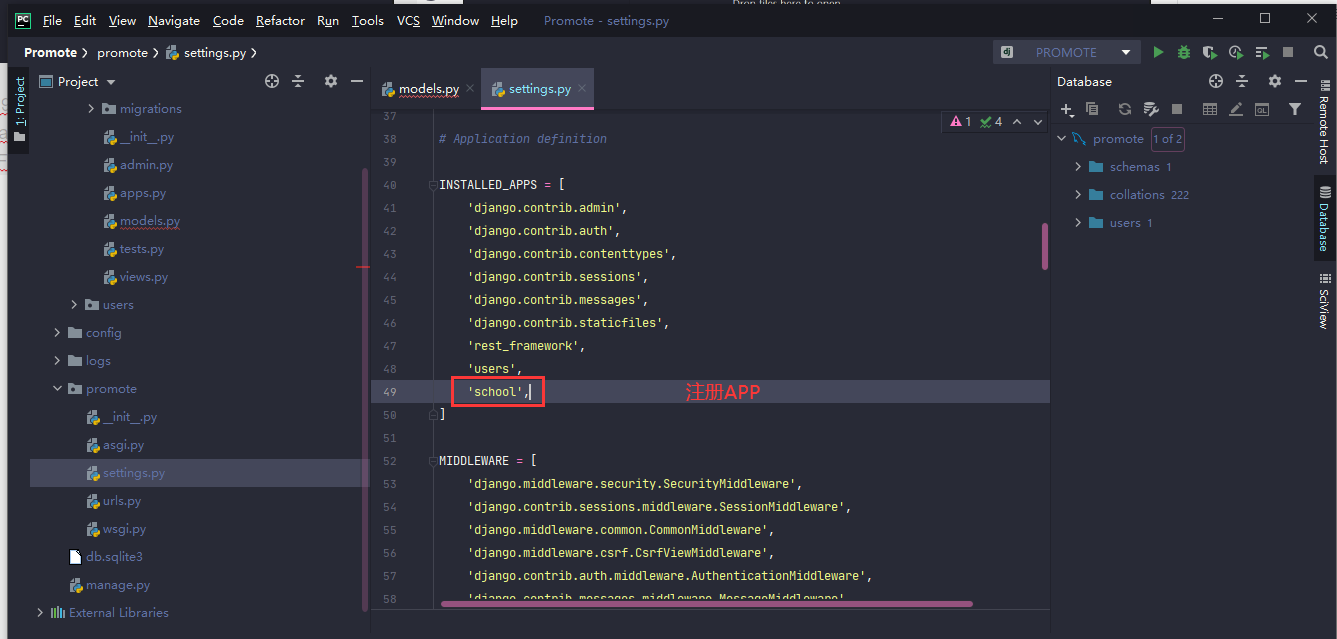Open table editor grid icon
Image resolution: width=1337 pixels, height=639 pixels.
click(x=1210, y=109)
